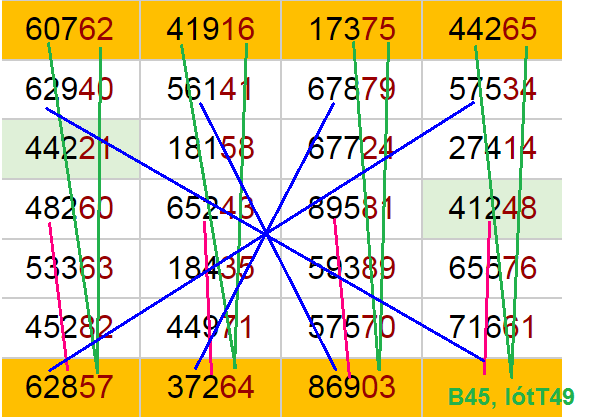Click the bottom orange cell 62857
Viewport: 594px width, 417px height.
pyautogui.click(x=71, y=387)
